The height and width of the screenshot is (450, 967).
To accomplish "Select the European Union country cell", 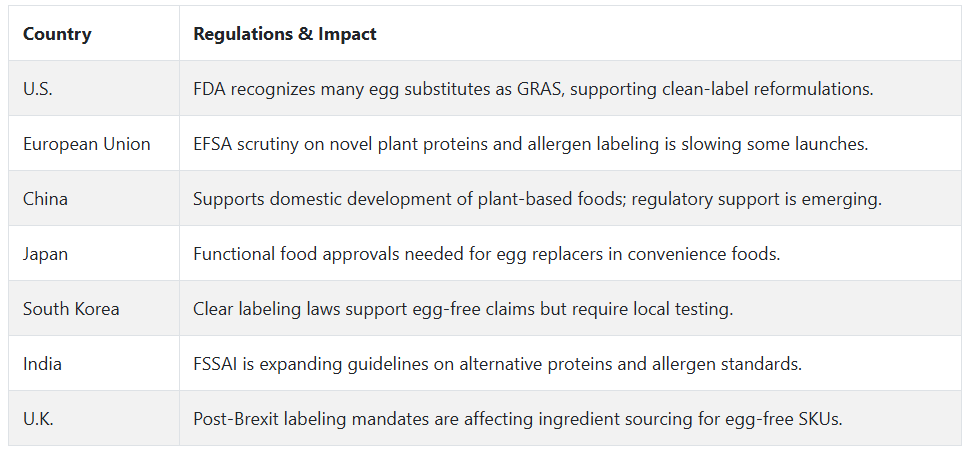I will point(87,144).
